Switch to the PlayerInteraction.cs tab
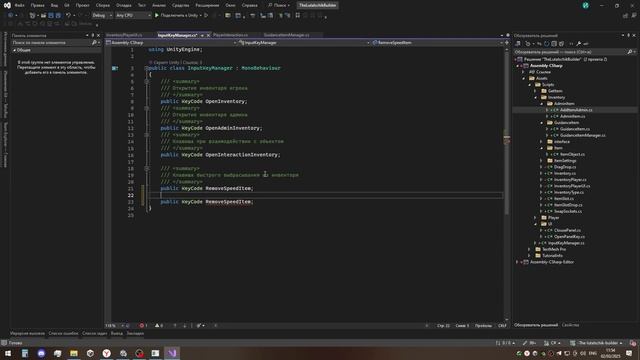 click(230, 36)
